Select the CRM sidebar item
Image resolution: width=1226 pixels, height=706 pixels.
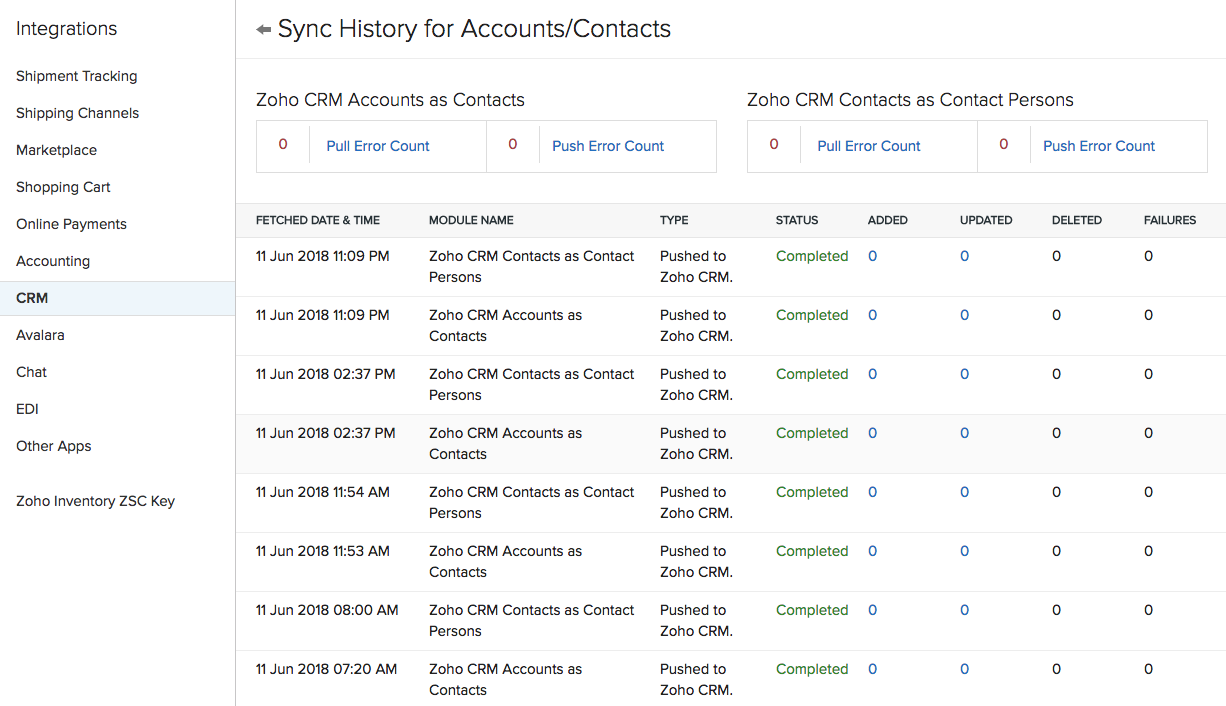pos(32,298)
